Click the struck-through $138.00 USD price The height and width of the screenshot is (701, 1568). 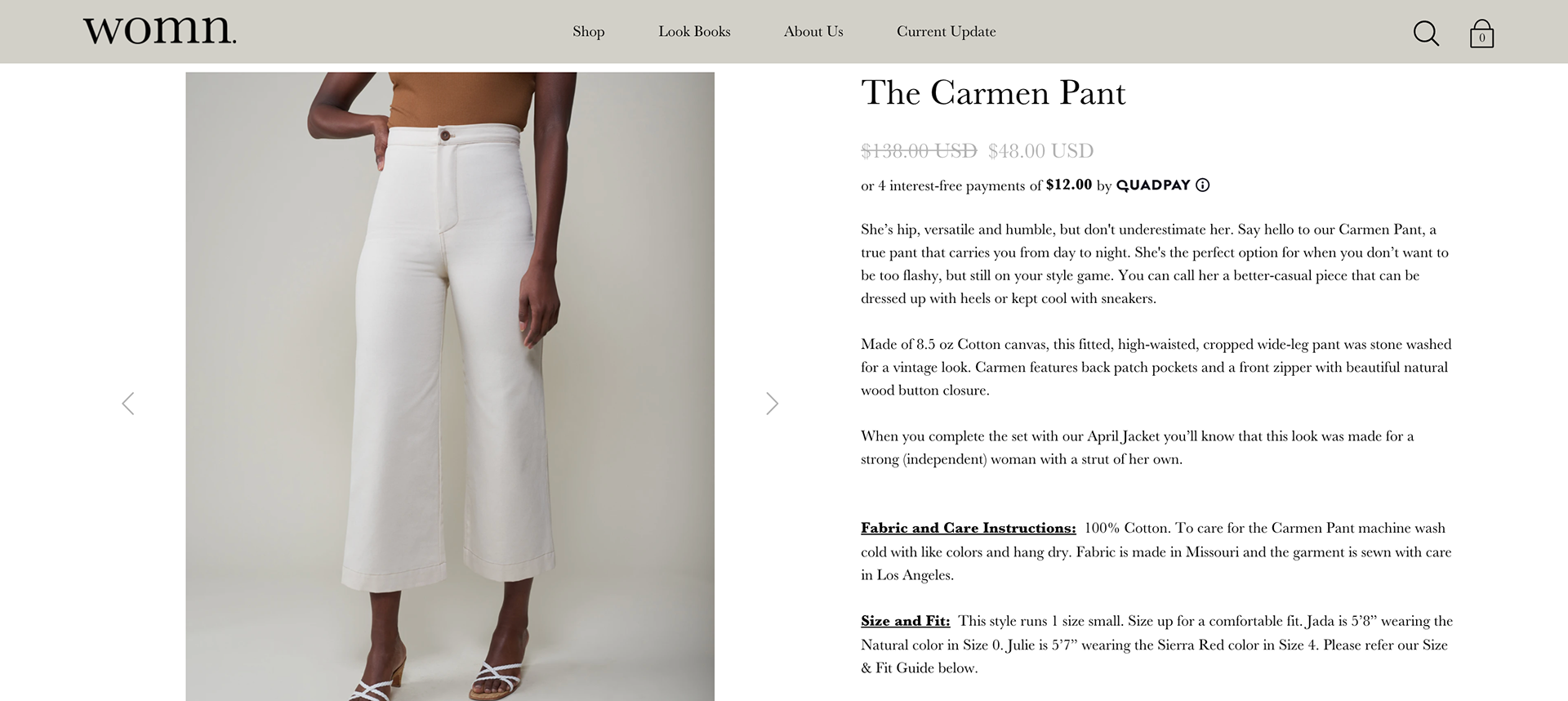click(919, 151)
